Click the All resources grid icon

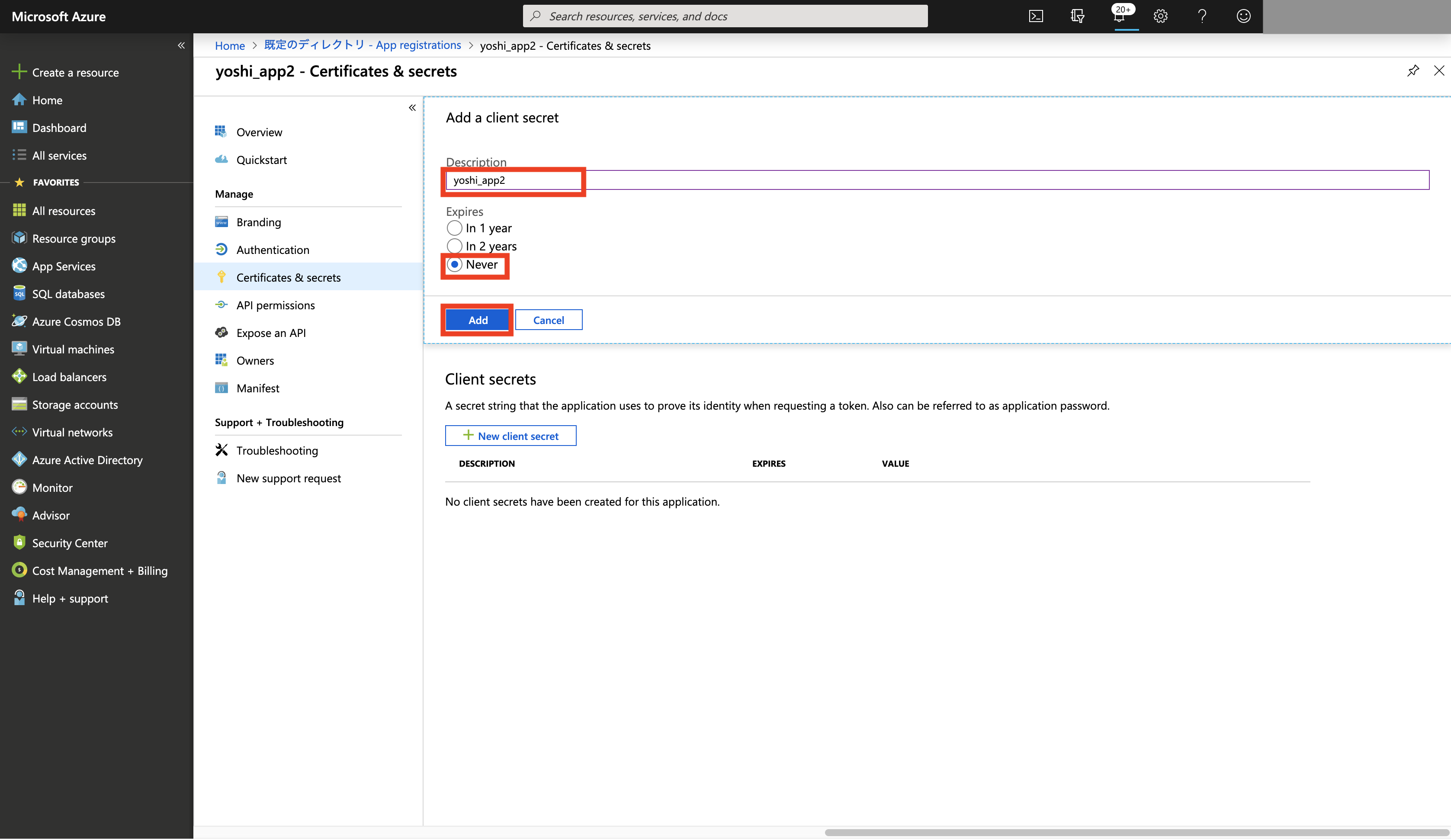(19, 210)
